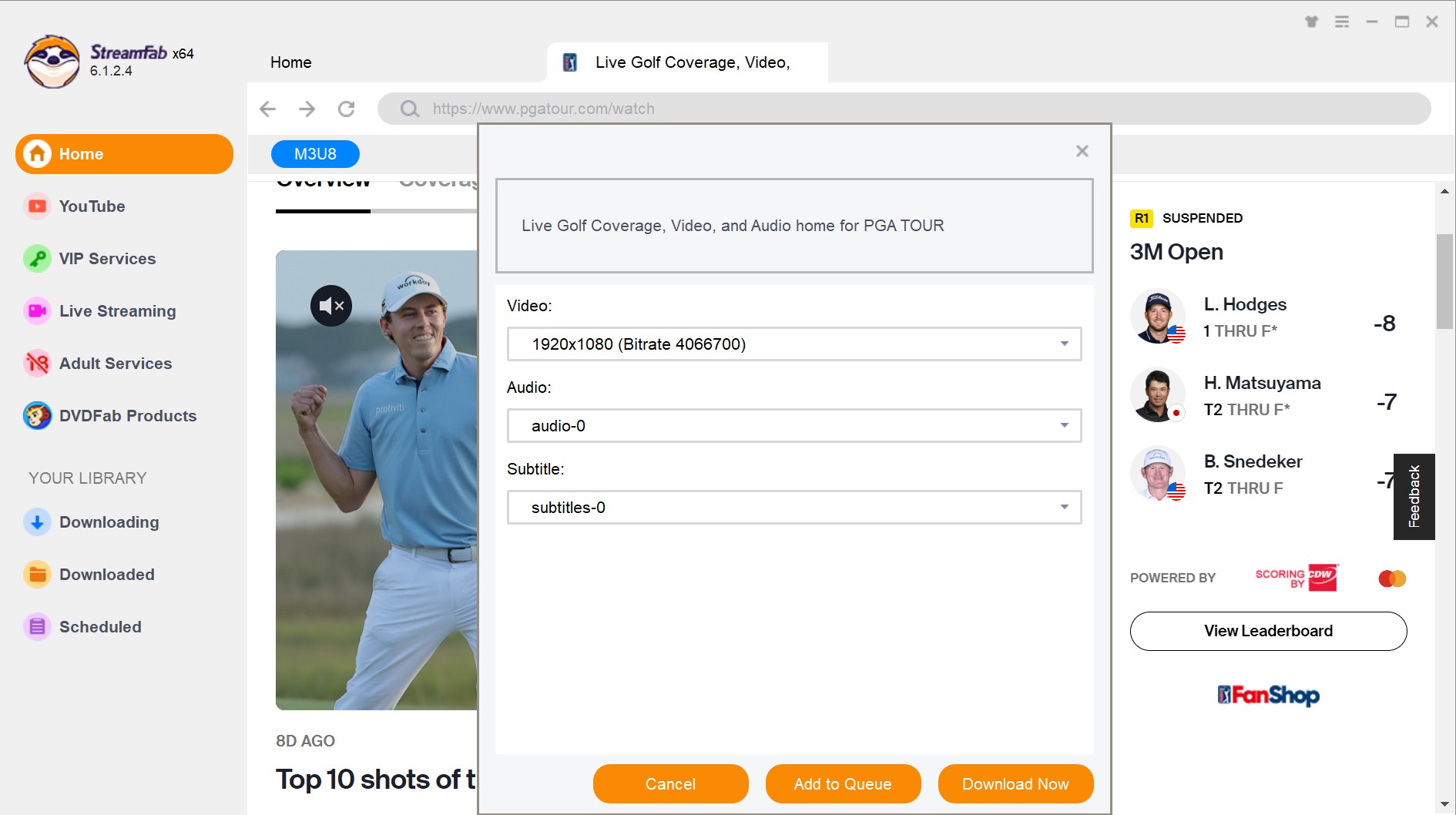Viewport: 1456px width, 815px height.
Task: Click the page vertical scrollbar thumb
Action: (1444, 281)
